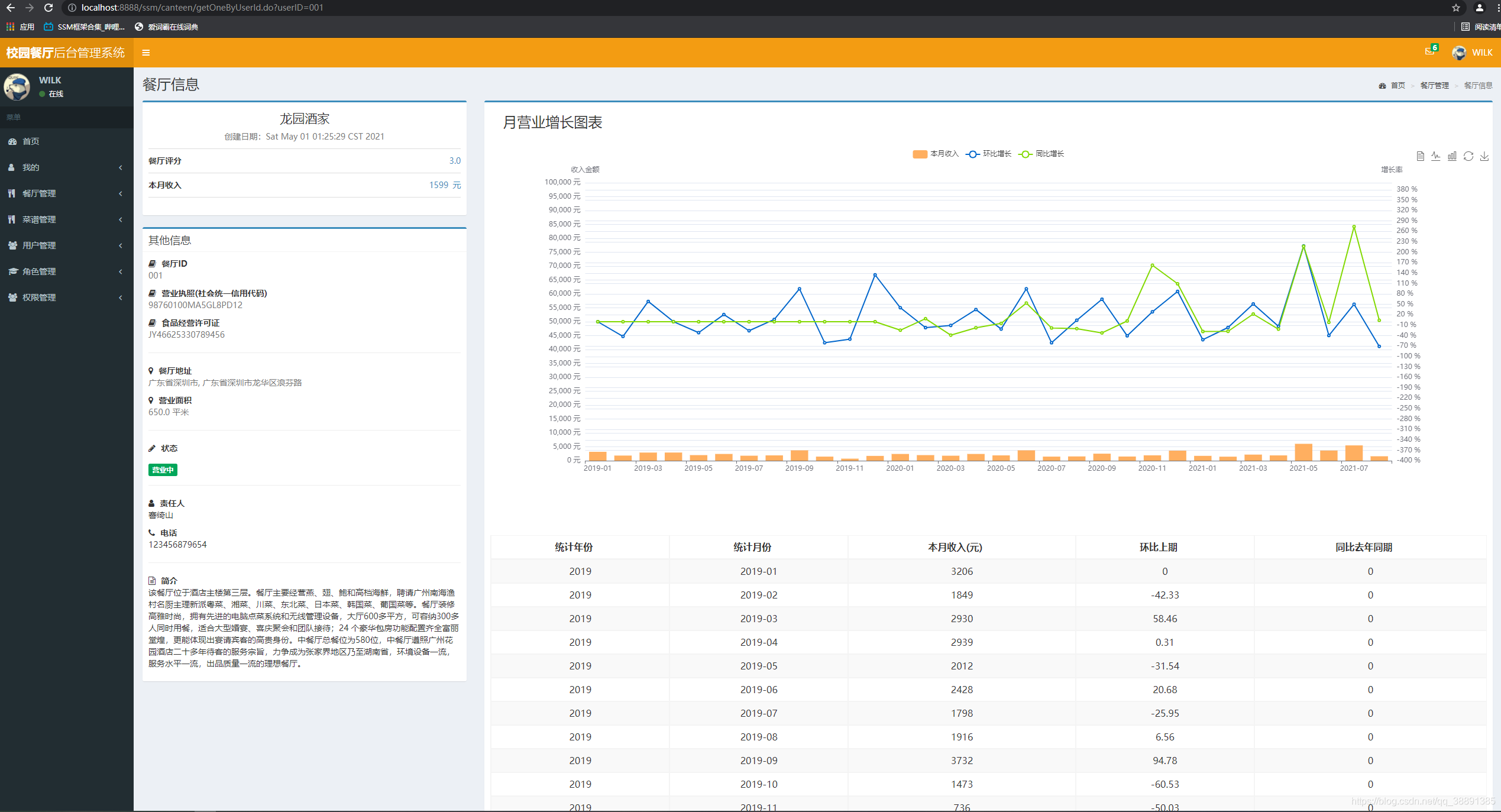Click 2021-06 orange revenue bar
1501x812 pixels.
1328,455
